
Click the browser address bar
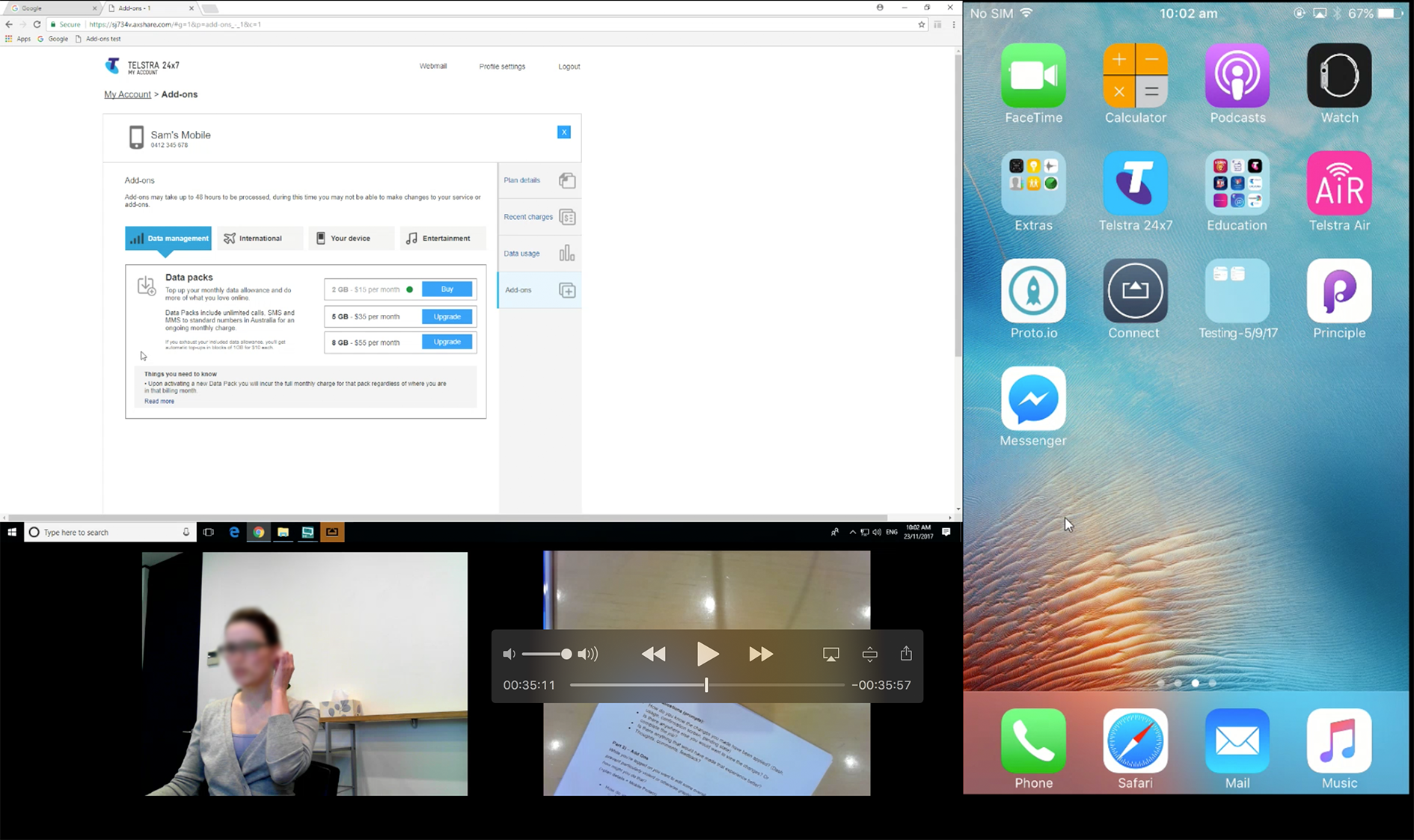(x=486, y=25)
